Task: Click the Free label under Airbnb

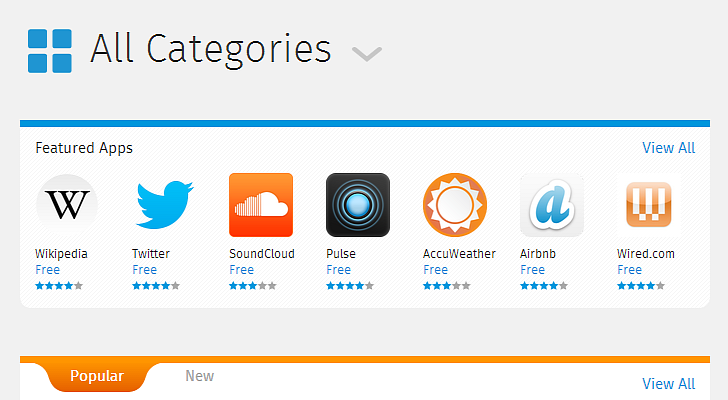Action: [x=532, y=270]
